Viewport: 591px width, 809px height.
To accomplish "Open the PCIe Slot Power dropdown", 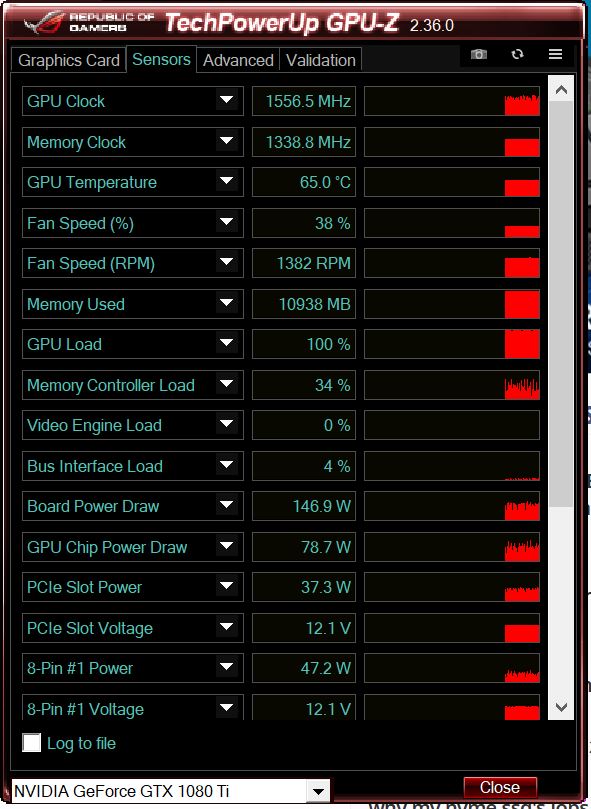I will point(227,587).
